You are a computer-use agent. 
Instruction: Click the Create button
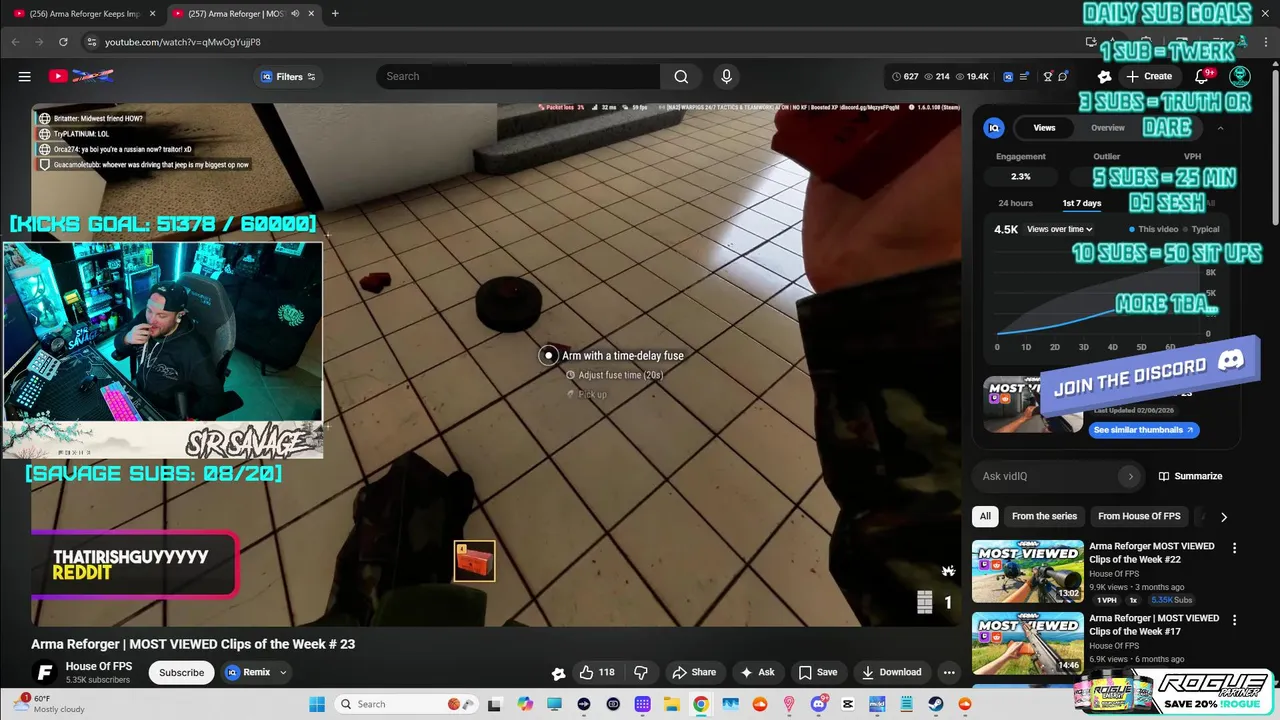1149,76
